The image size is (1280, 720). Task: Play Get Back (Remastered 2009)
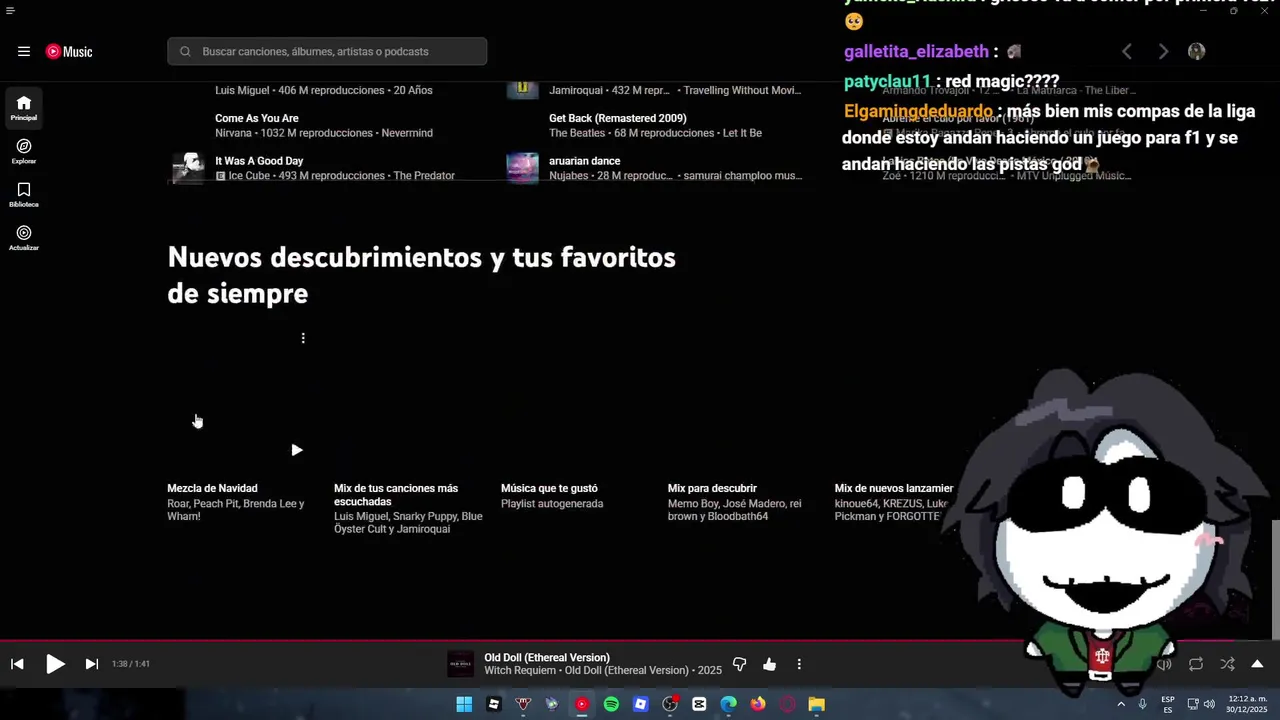coord(617,118)
